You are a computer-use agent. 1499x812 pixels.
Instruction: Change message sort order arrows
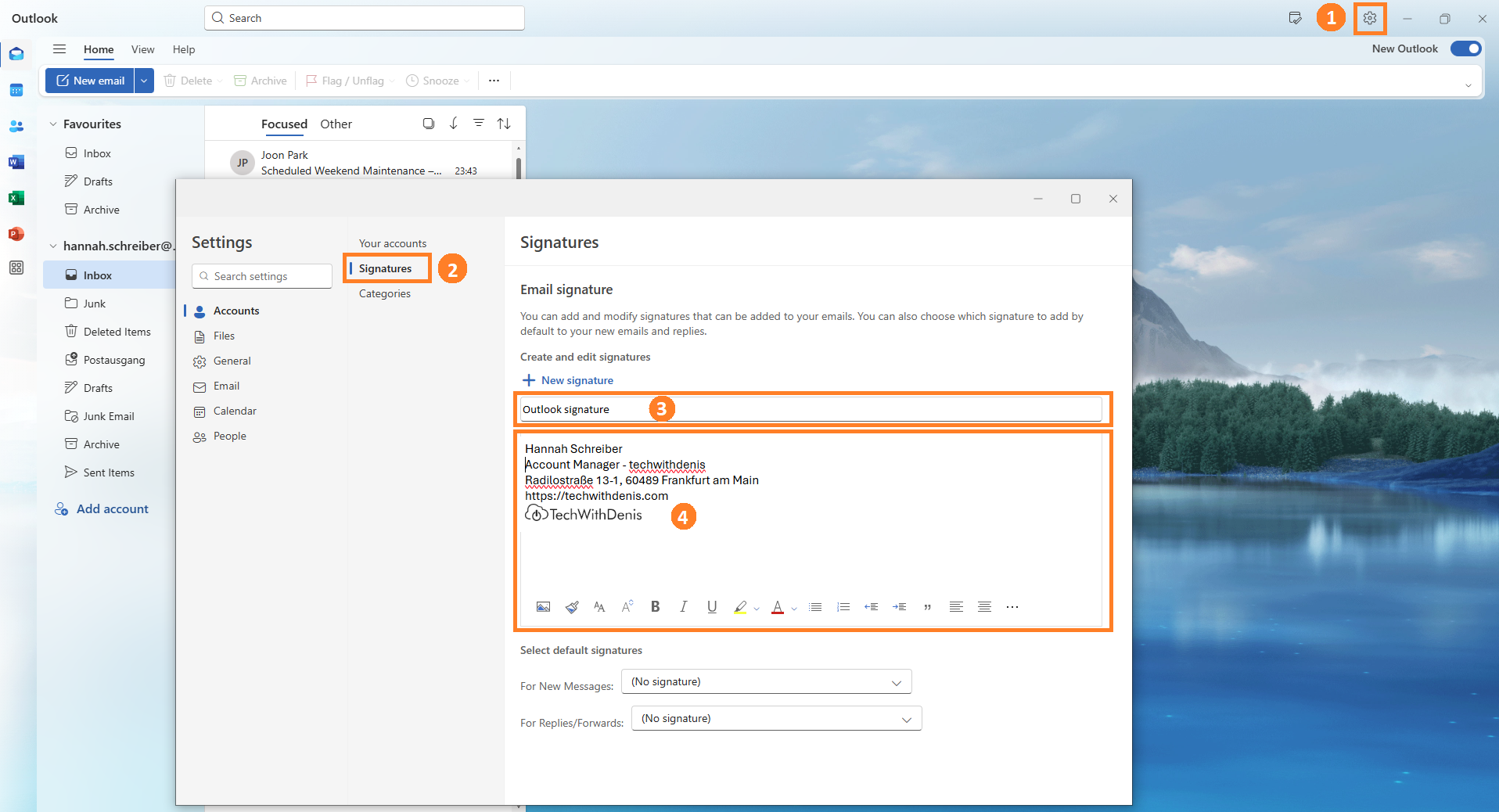pyautogui.click(x=504, y=124)
